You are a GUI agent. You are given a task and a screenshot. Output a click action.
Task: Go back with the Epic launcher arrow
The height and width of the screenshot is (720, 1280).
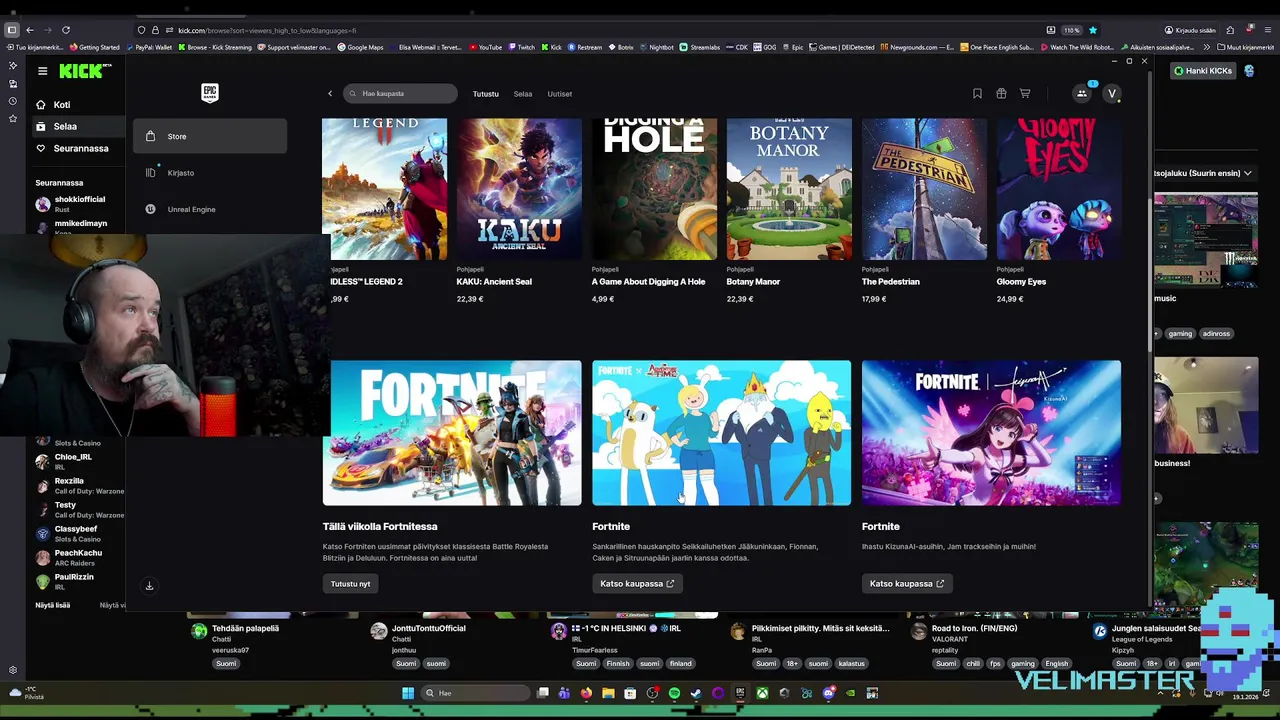[330, 94]
